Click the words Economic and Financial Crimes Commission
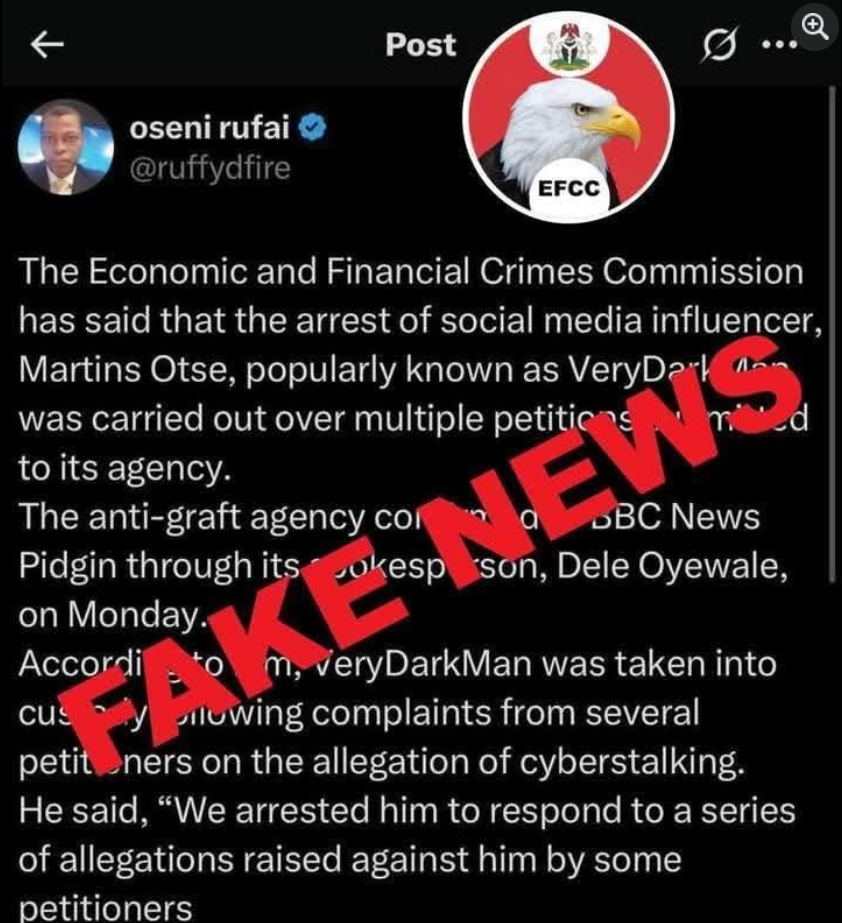This screenshot has height=923, width=842. pos(446,271)
